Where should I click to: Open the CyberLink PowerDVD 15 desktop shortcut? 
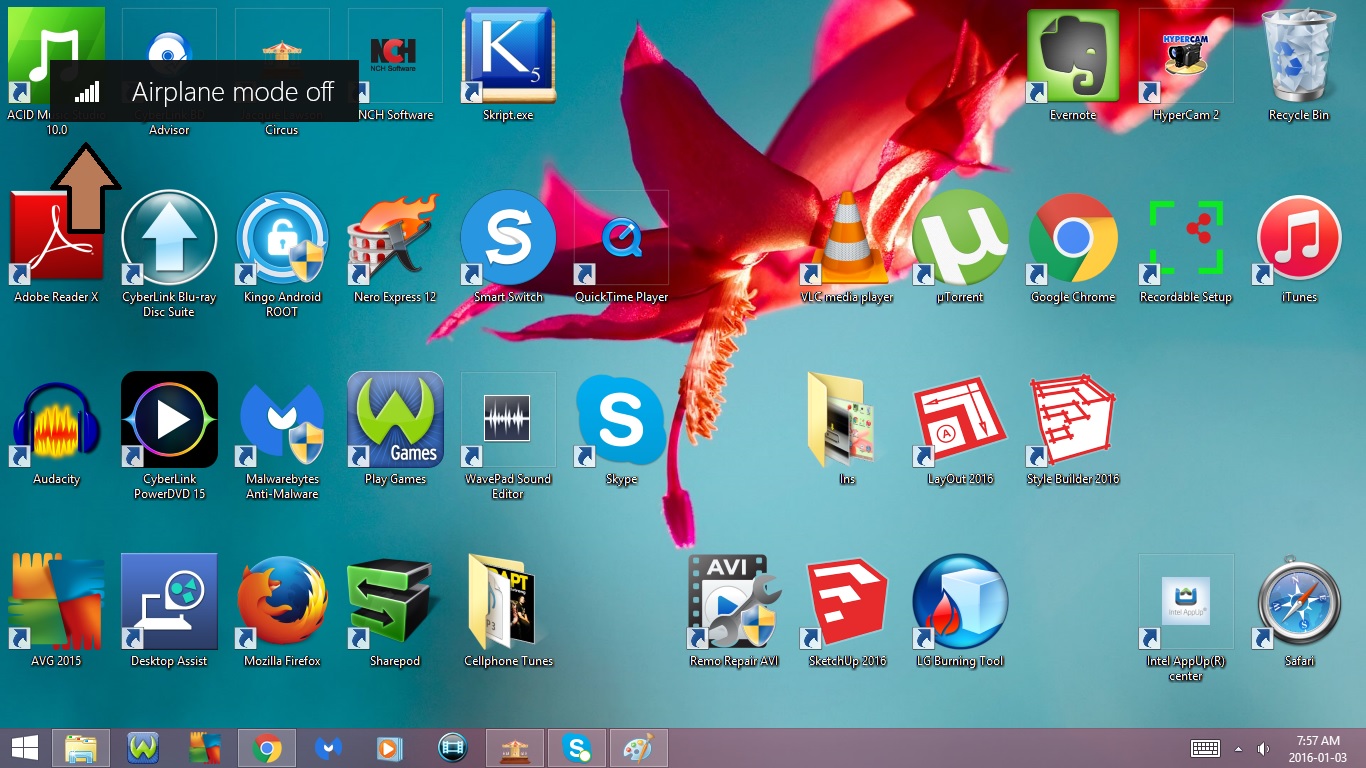[x=169, y=422]
